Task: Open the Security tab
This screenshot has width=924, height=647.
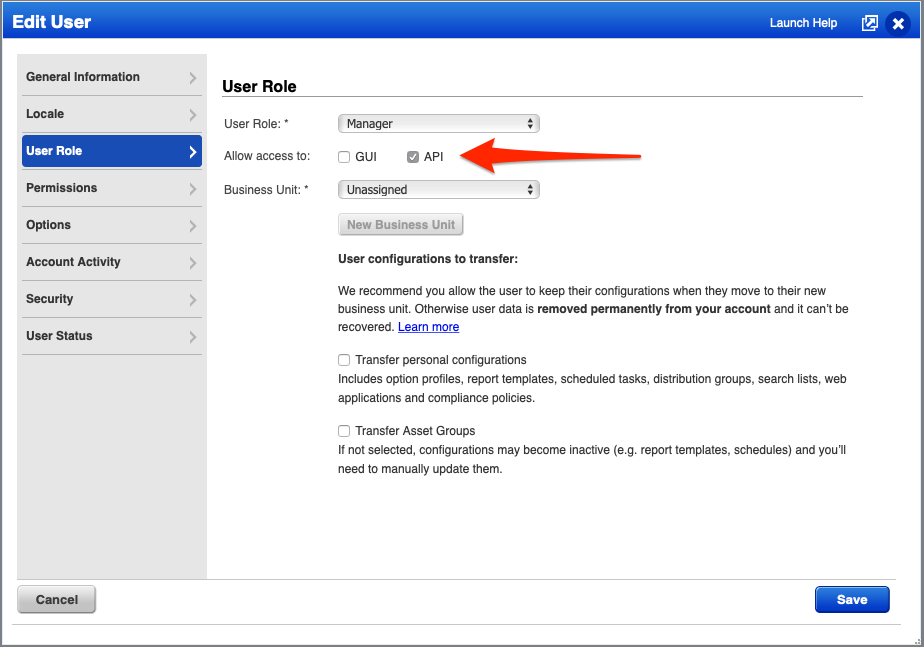Action: tap(112, 299)
